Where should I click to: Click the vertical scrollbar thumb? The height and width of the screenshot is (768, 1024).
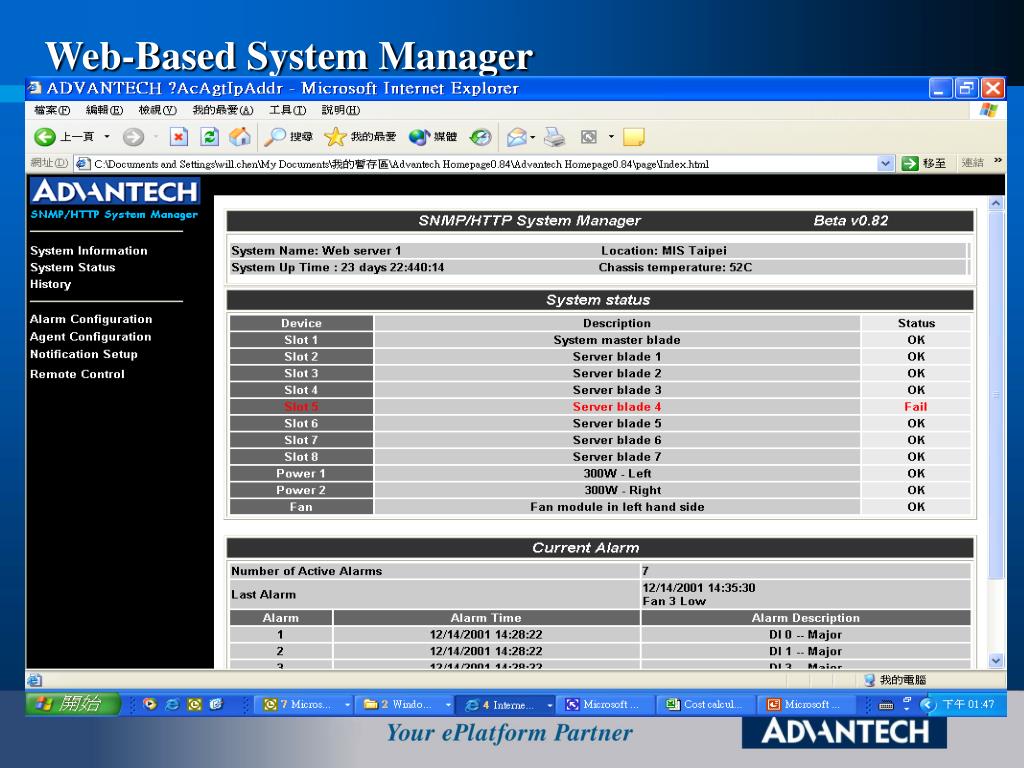click(x=995, y=394)
